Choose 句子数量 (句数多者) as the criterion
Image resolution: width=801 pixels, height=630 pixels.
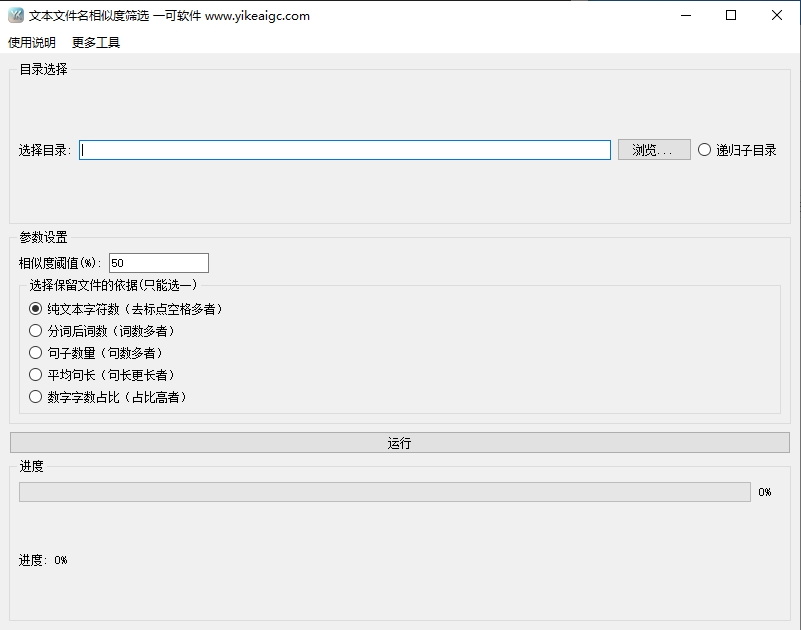pyautogui.click(x=36, y=353)
